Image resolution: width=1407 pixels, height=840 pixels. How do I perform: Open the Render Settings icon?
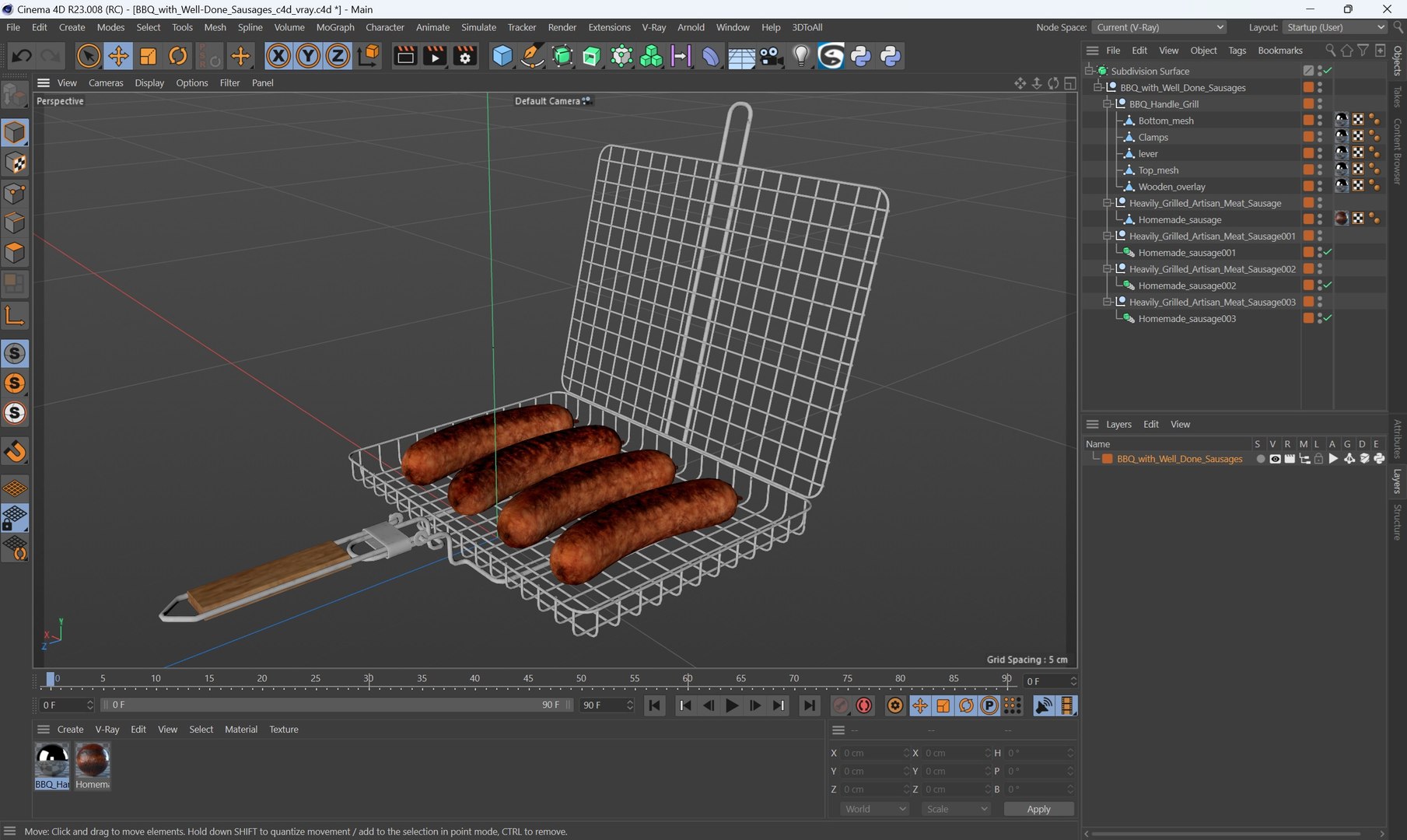click(x=465, y=56)
